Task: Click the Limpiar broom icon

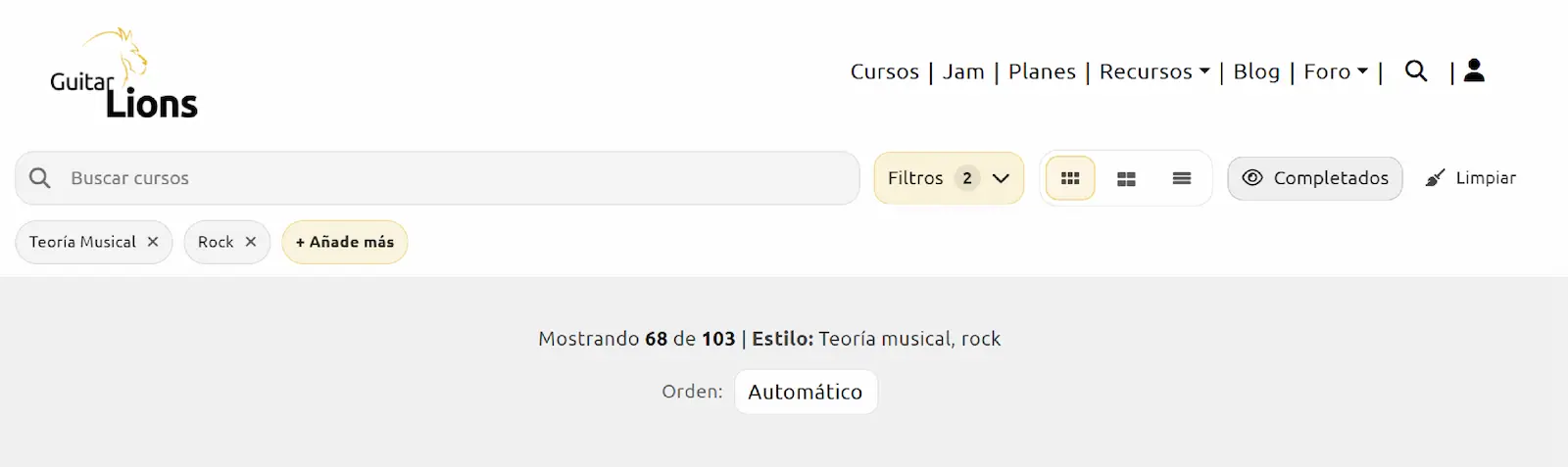Action: (1435, 178)
